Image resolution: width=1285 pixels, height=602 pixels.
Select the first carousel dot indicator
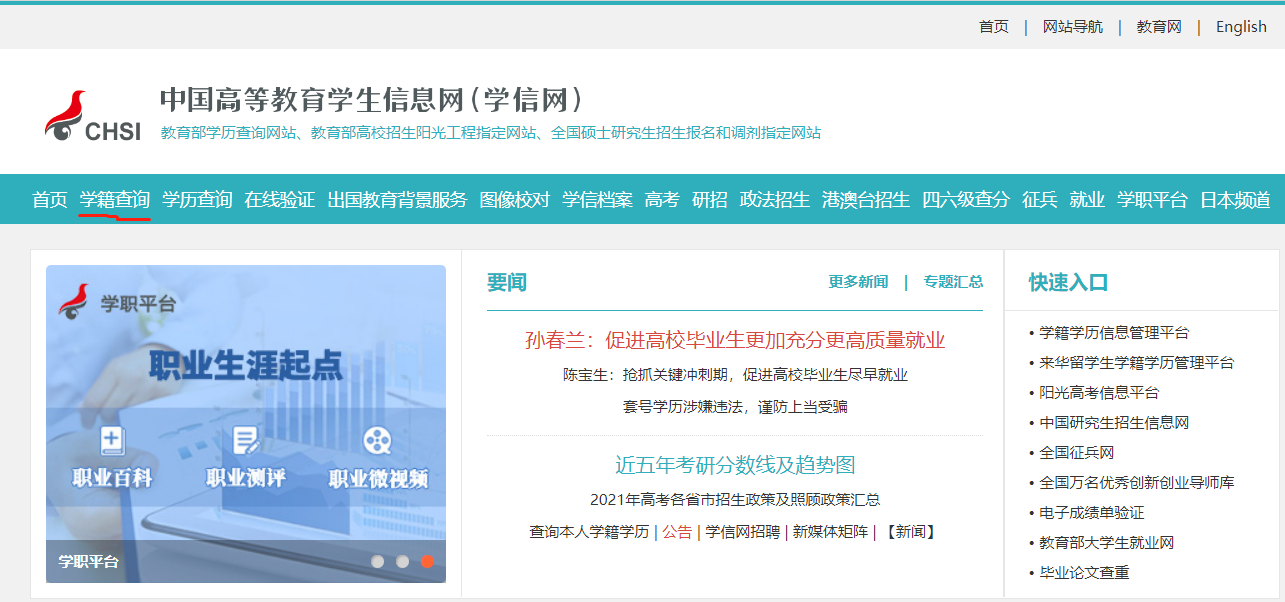point(377,561)
